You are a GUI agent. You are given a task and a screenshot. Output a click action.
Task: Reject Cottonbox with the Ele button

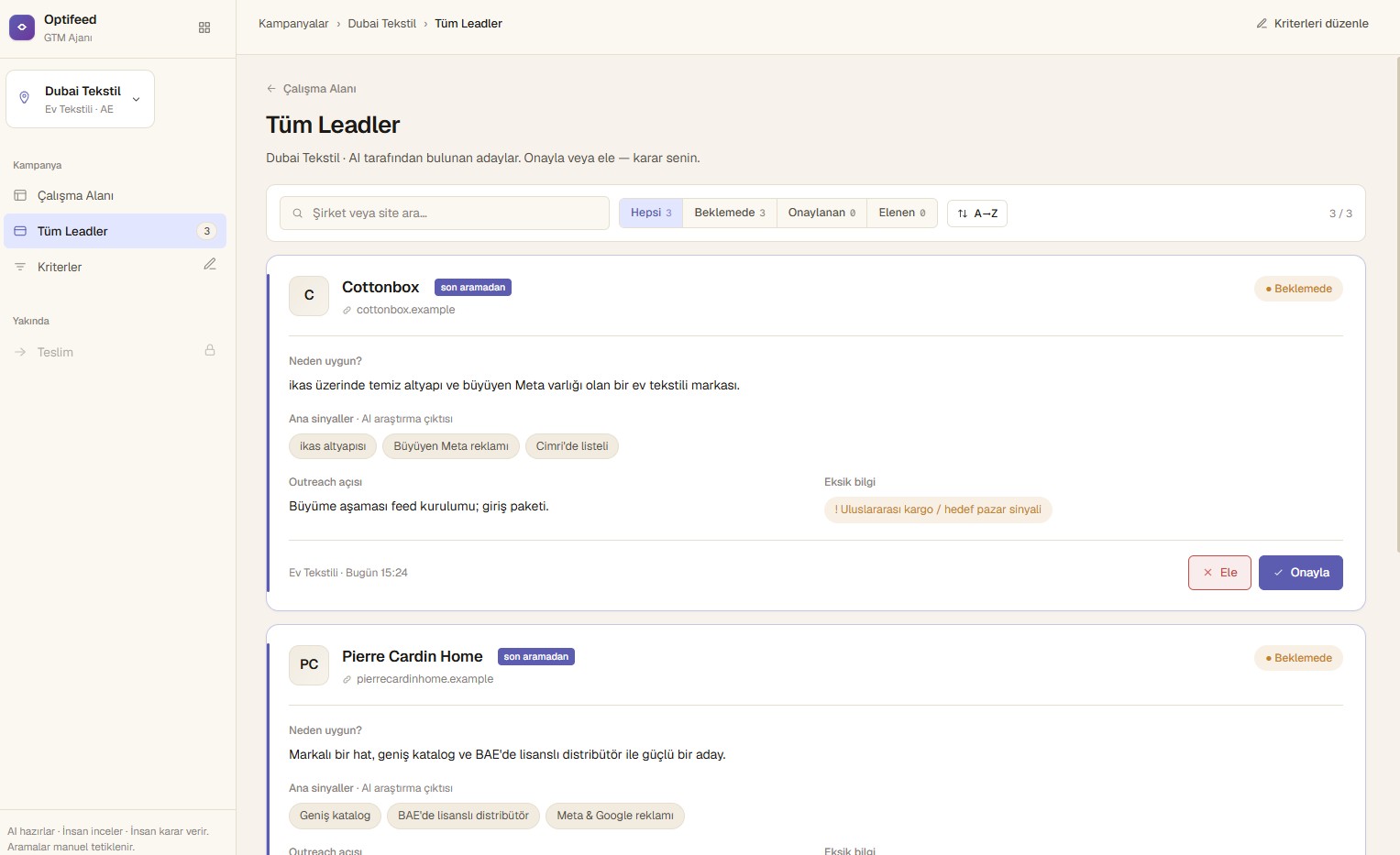pos(1219,573)
